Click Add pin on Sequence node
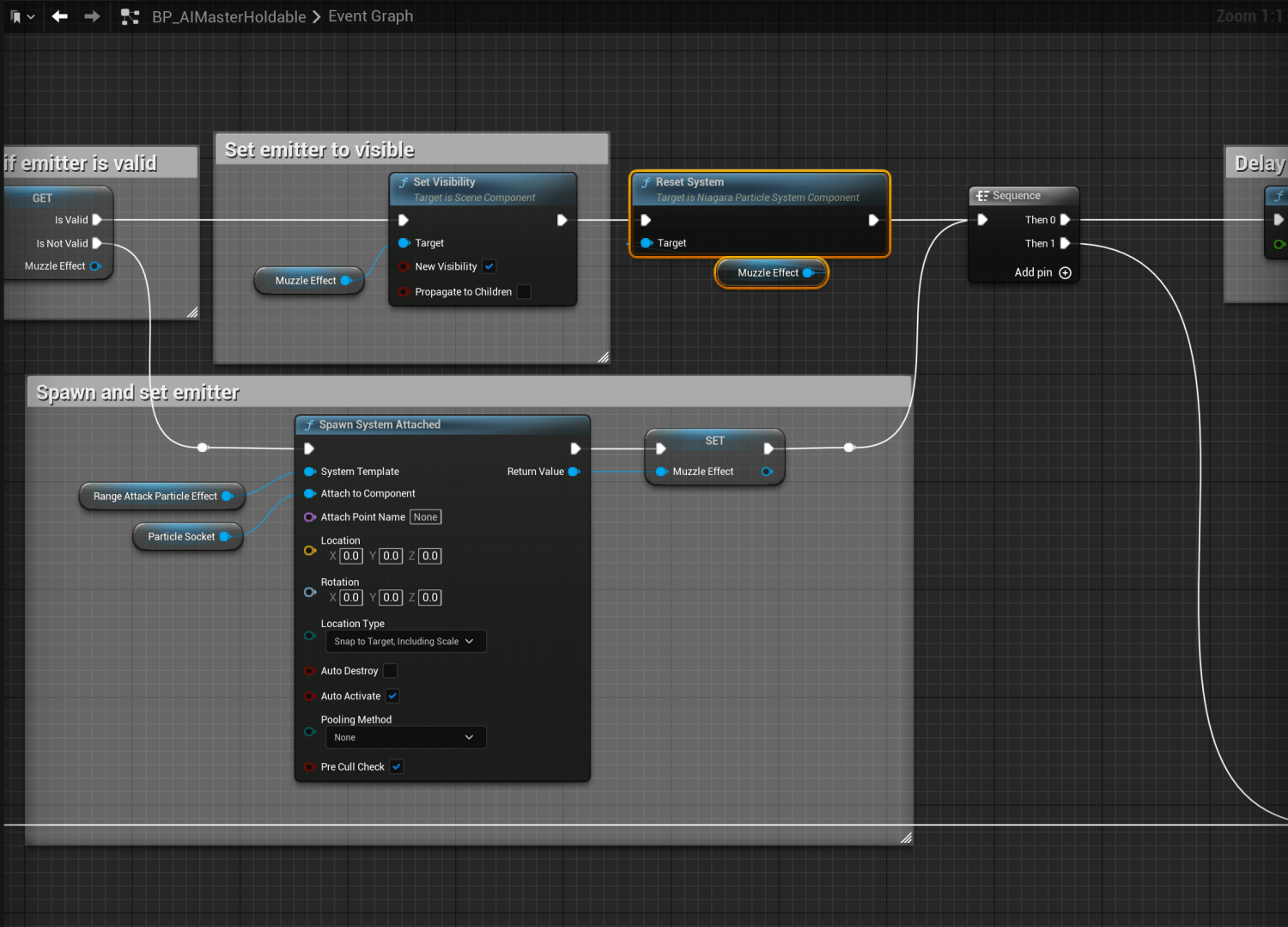The width and height of the screenshot is (1288, 927). pos(1065,272)
